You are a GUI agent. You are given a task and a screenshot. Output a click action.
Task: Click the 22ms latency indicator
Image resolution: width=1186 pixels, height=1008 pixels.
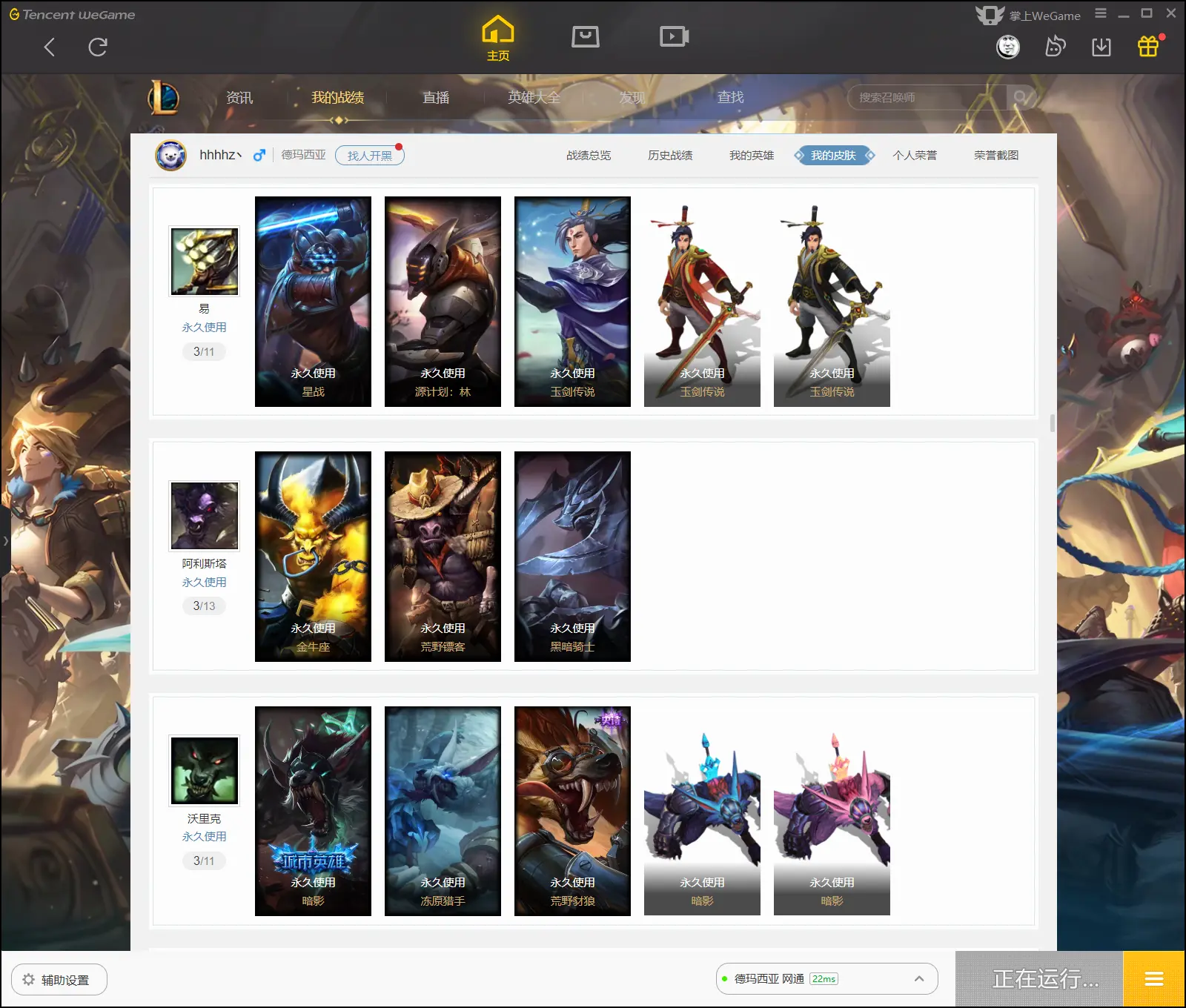[824, 979]
